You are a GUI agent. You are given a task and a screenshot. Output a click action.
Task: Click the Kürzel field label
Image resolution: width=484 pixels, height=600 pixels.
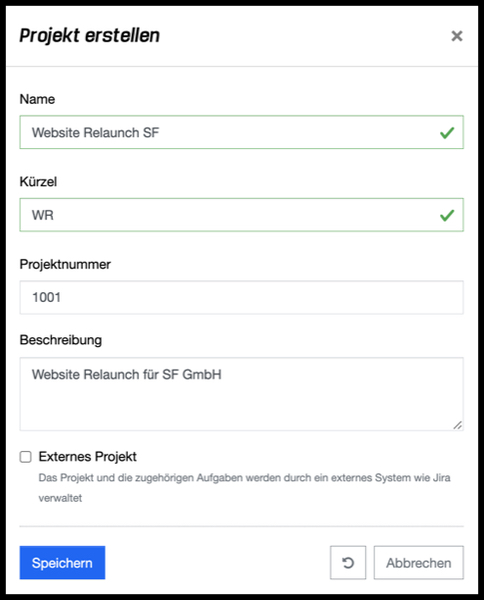pos(38,181)
